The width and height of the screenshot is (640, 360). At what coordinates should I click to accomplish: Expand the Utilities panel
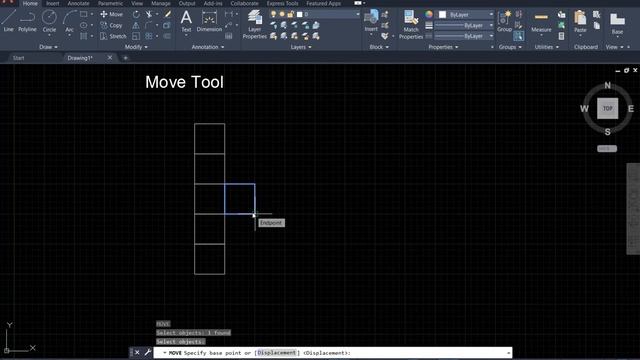(547, 47)
